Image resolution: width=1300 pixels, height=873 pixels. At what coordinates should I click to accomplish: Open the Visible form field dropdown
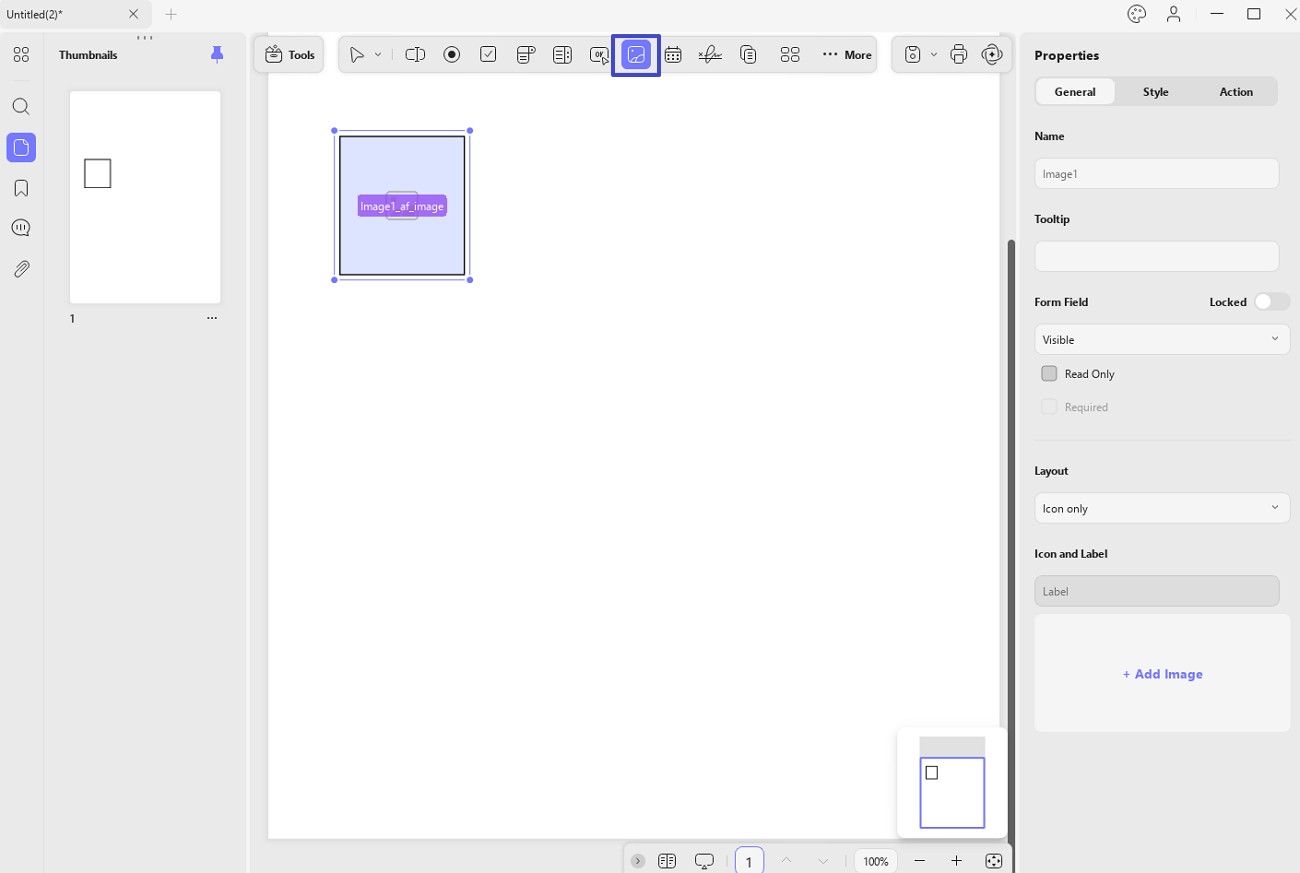tap(1162, 340)
